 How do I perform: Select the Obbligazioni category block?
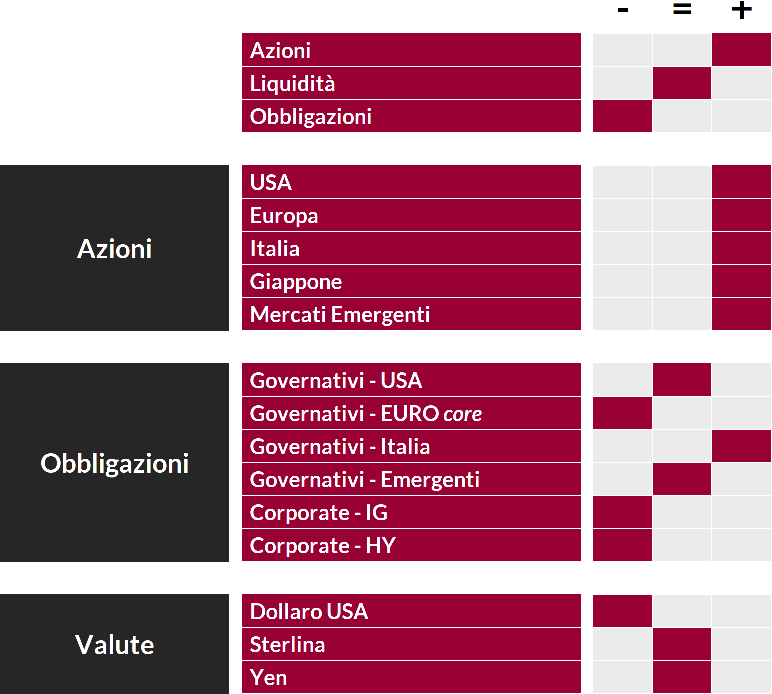click(x=114, y=463)
